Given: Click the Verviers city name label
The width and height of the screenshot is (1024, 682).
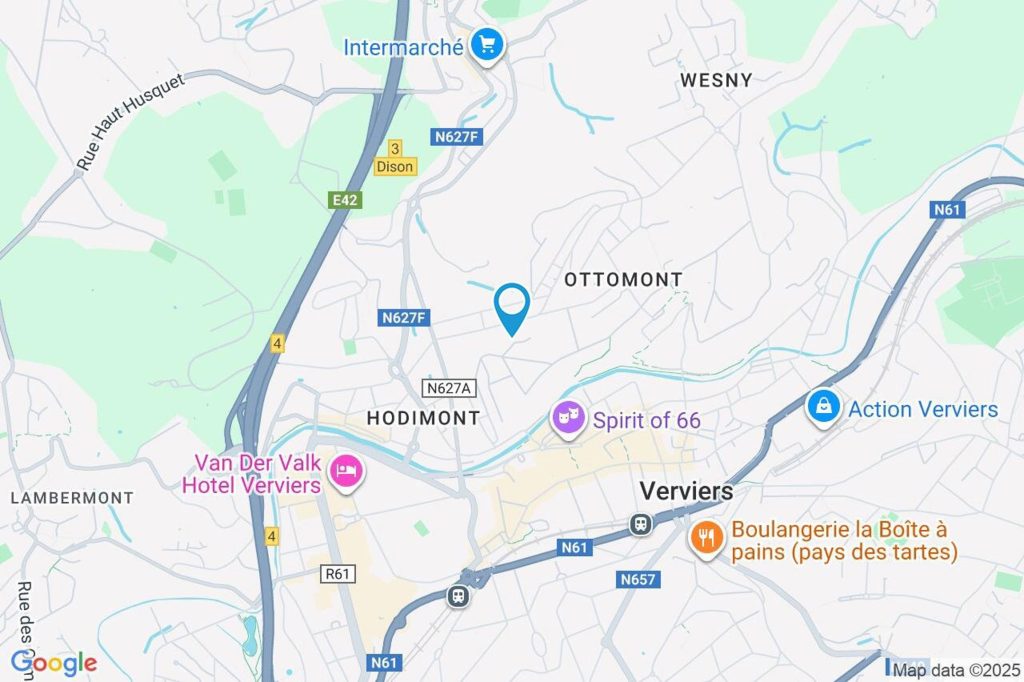Looking at the screenshot, I should [x=686, y=491].
